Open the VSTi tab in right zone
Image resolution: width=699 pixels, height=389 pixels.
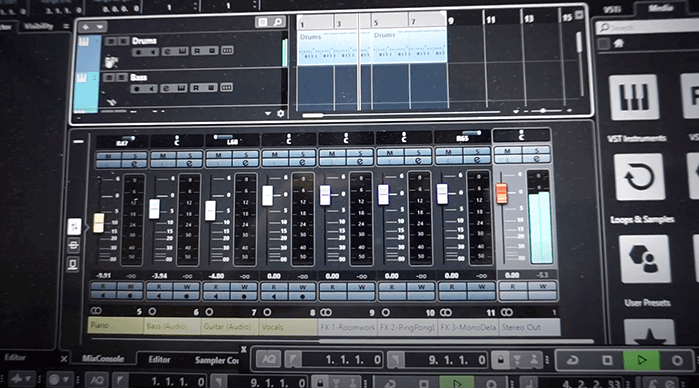pyautogui.click(x=612, y=9)
